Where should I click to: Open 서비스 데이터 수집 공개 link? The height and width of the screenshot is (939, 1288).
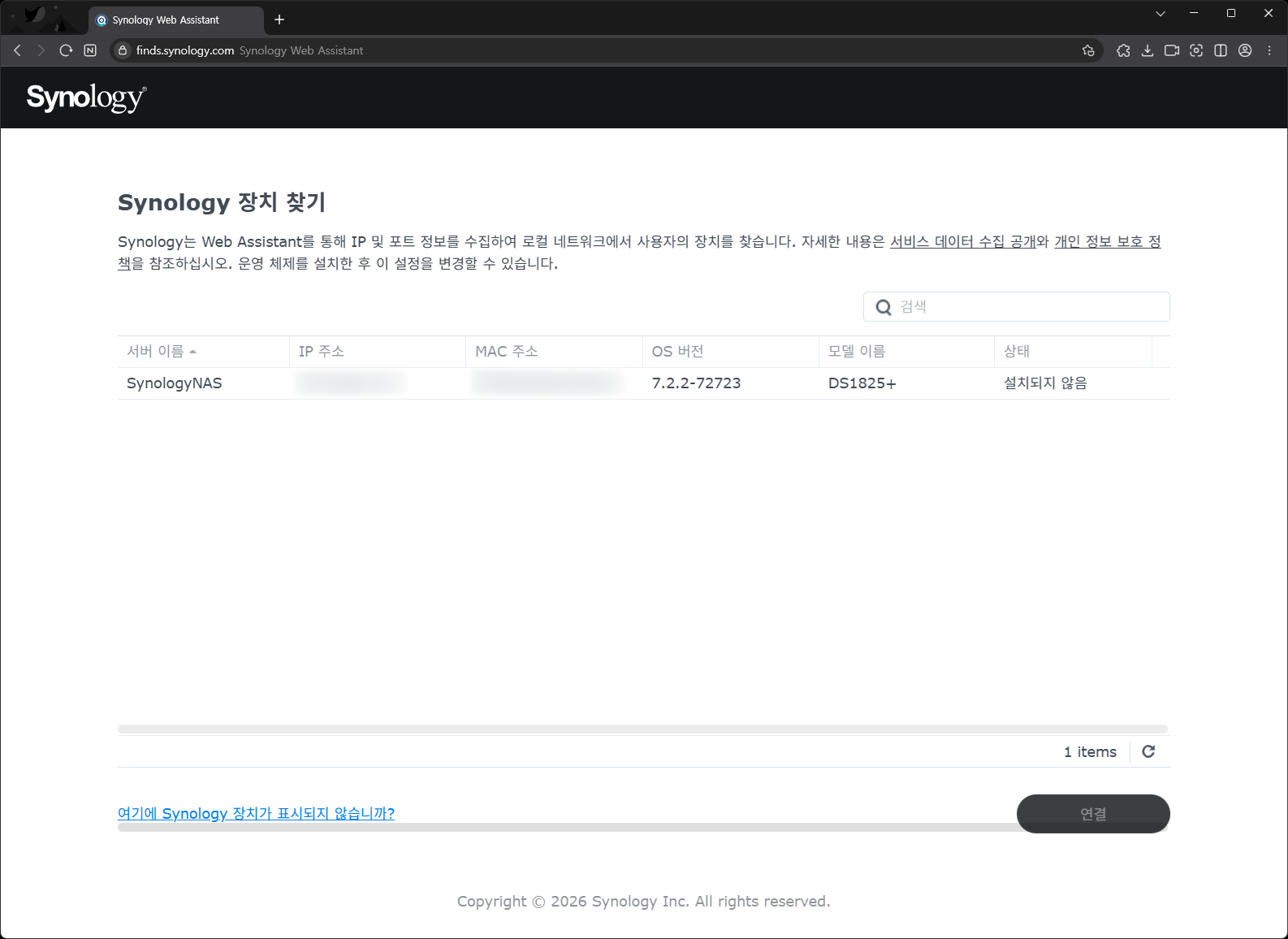tap(963, 242)
